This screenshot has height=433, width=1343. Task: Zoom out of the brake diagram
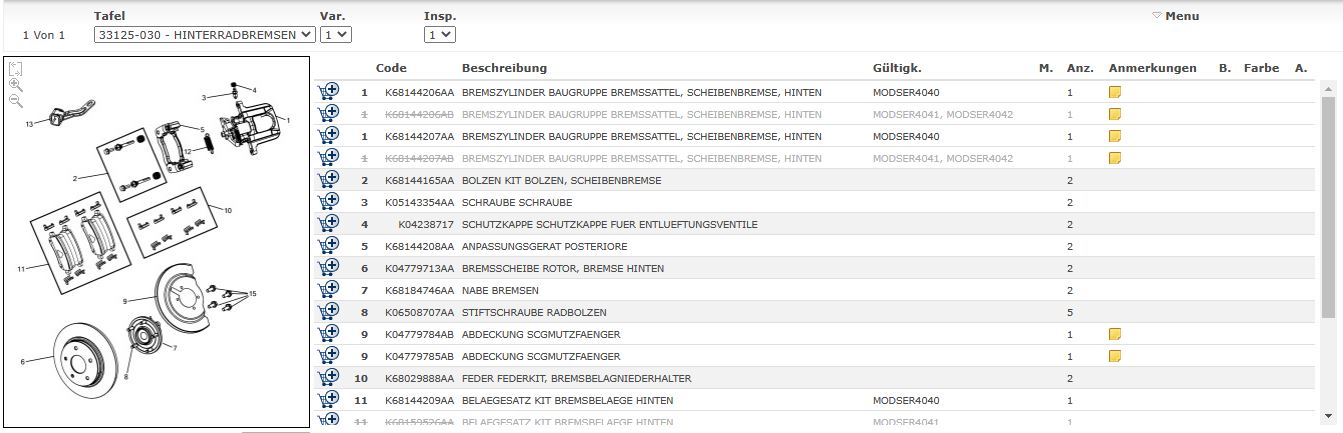[x=16, y=101]
